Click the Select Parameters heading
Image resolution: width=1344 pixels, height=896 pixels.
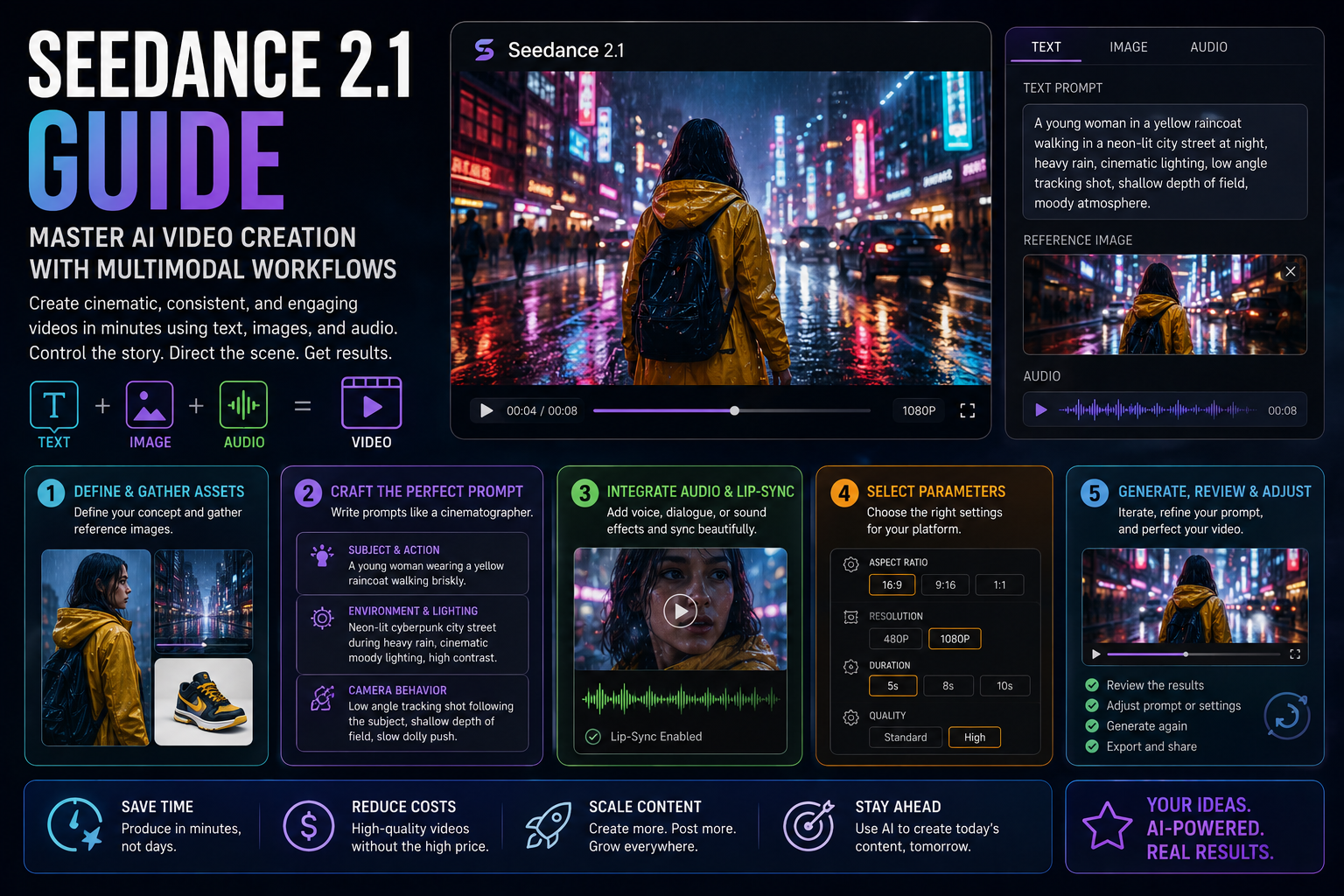pyautogui.click(x=936, y=492)
